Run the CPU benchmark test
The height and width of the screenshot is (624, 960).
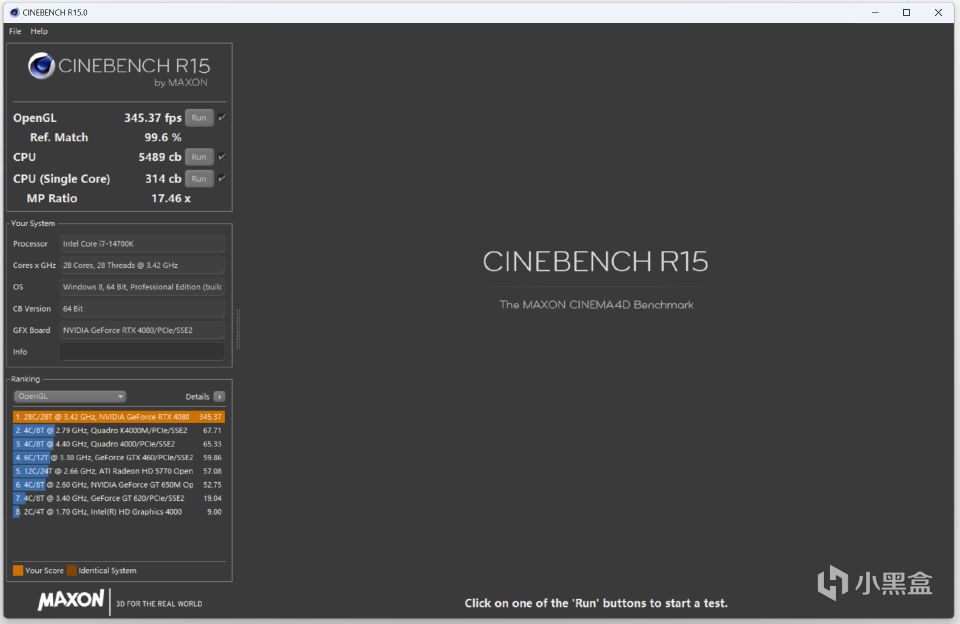(x=199, y=157)
